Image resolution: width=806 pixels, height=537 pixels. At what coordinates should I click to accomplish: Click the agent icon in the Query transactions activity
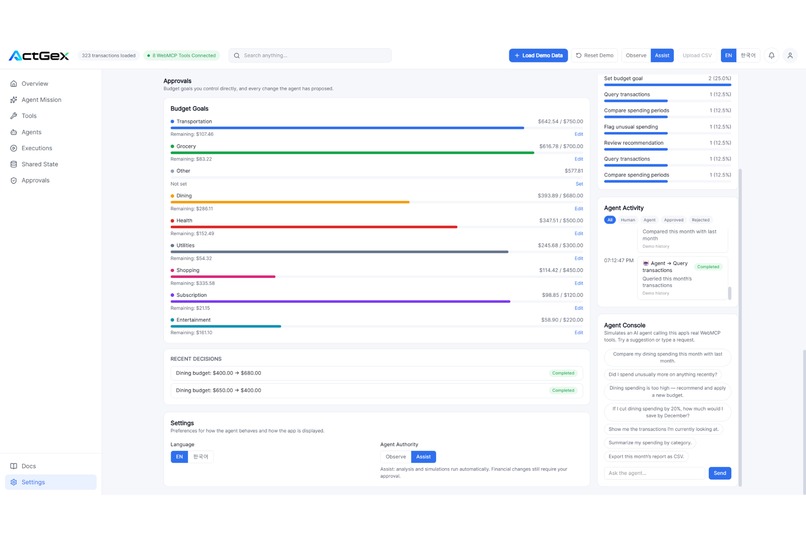click(x=646, y=263)
